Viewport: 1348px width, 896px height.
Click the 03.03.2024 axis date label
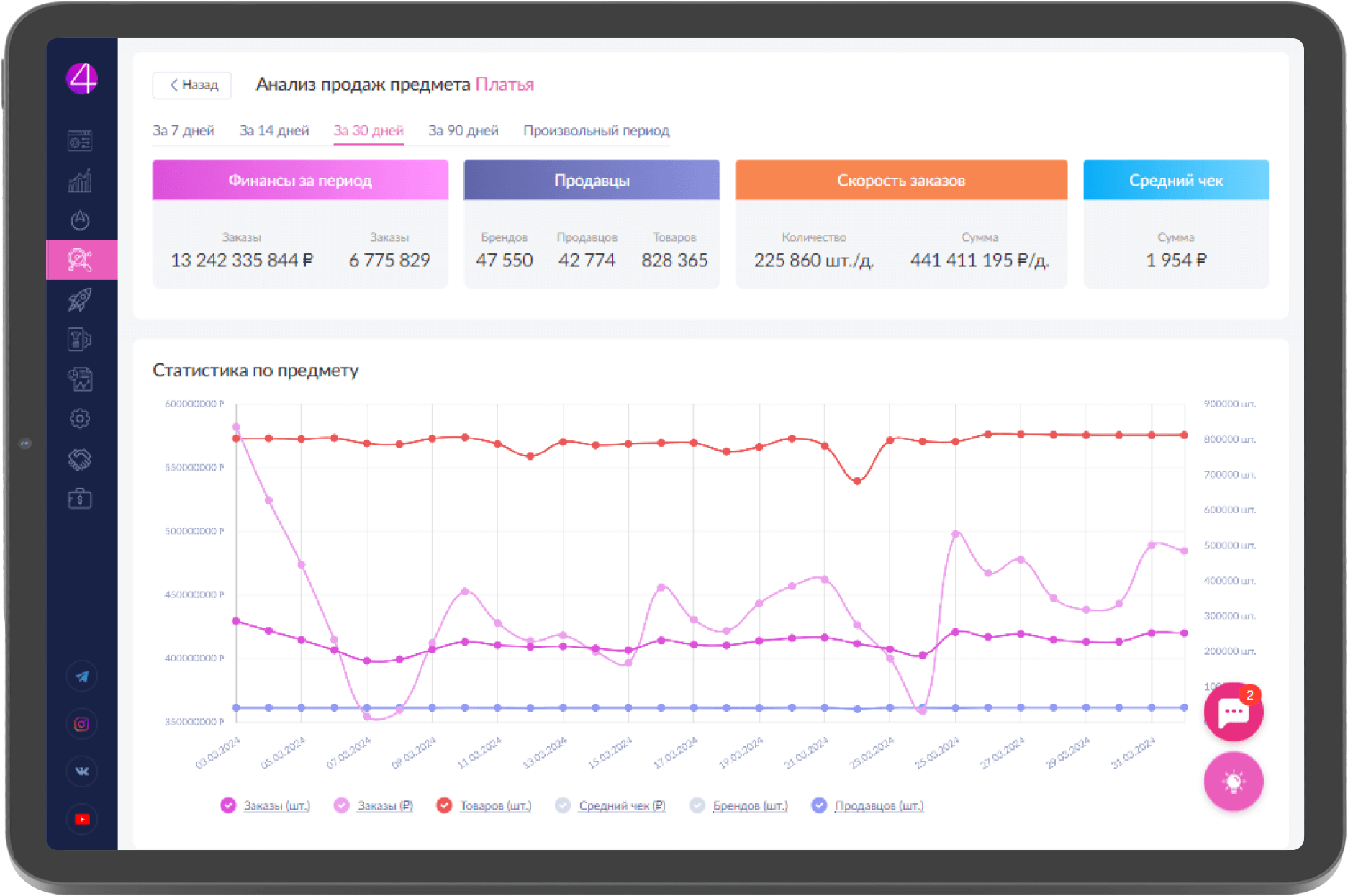[x=218, y=753]
